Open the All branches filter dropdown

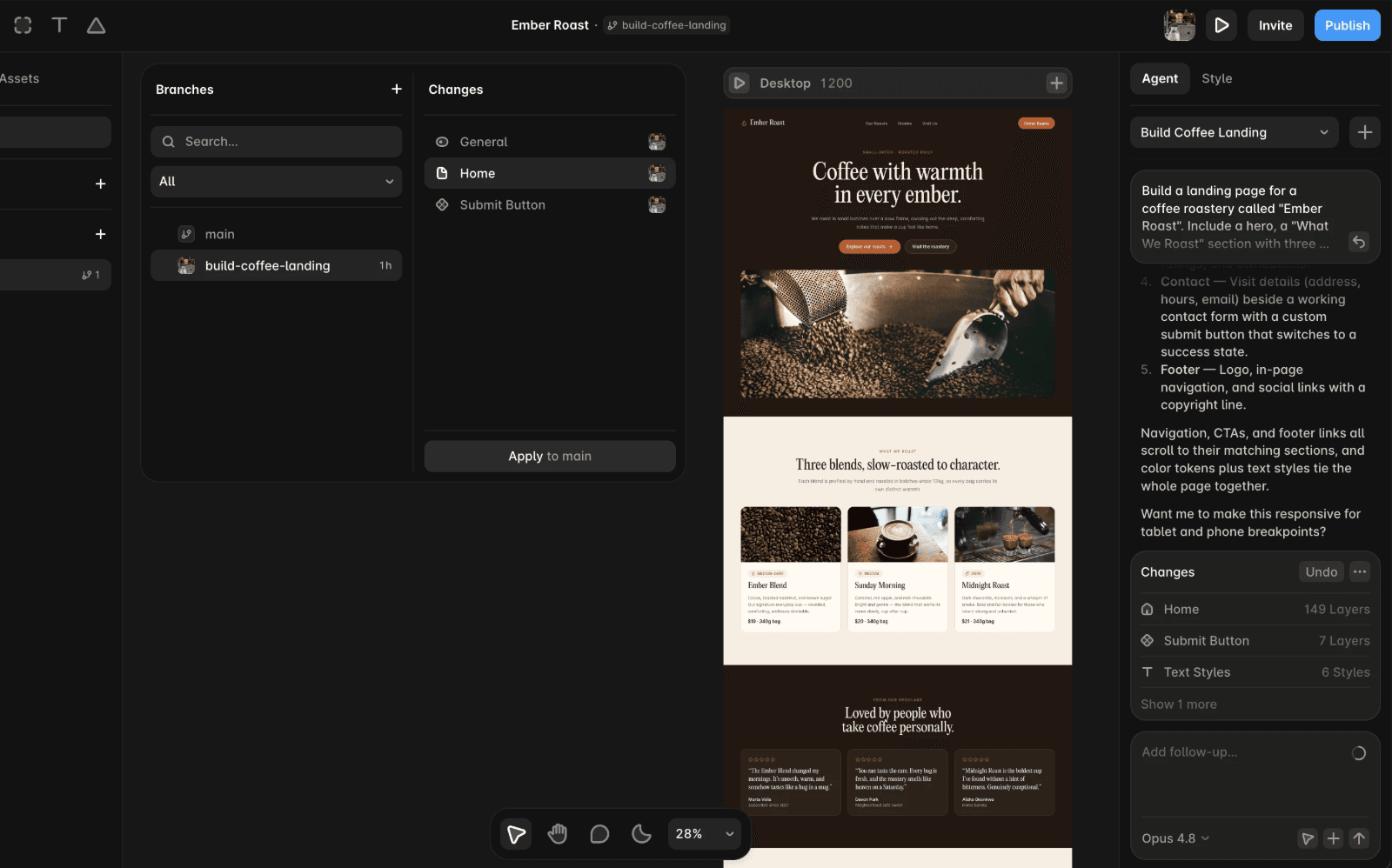click(277, 181)
